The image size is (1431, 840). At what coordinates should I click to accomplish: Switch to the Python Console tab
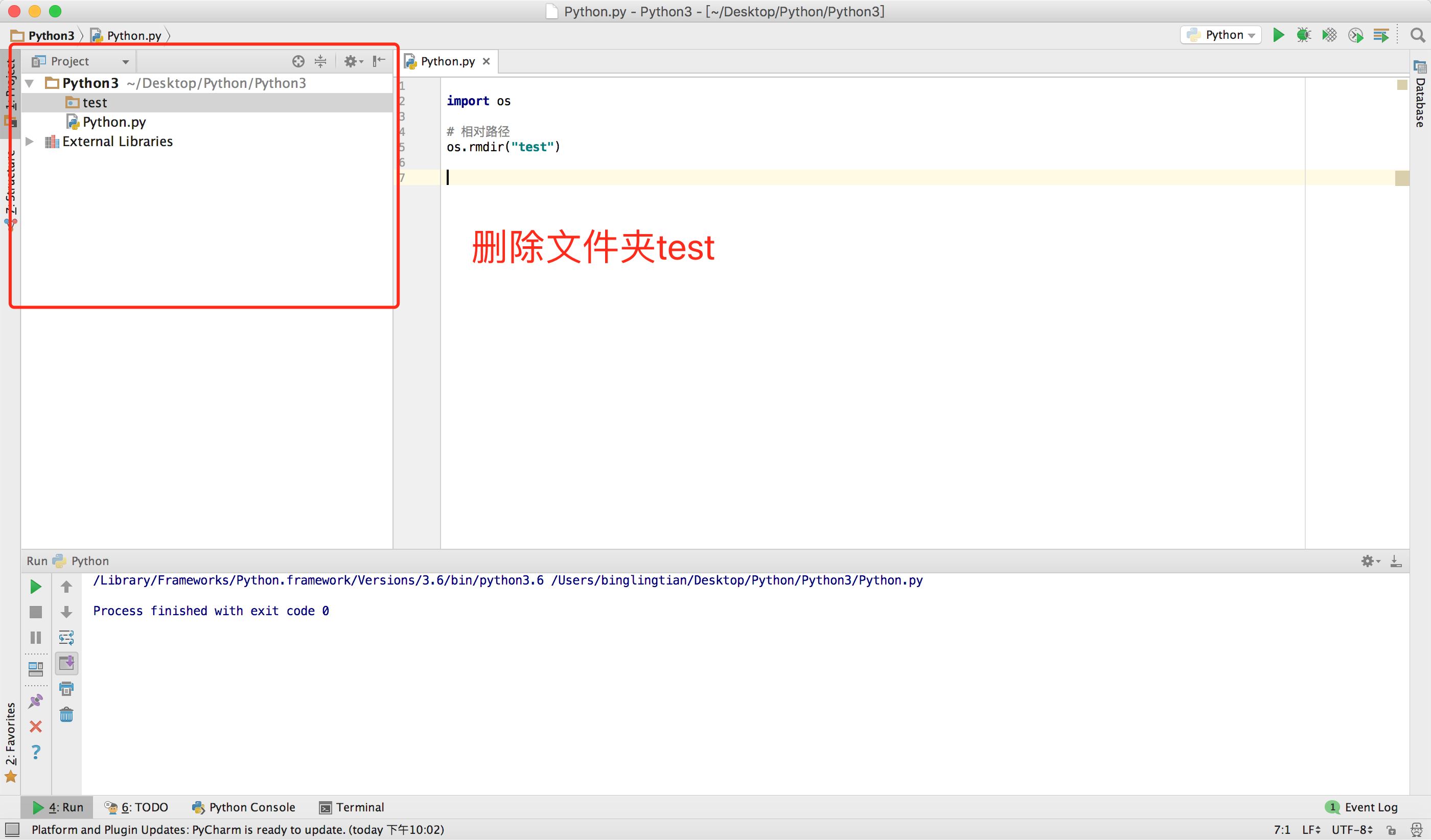tap(244, 807)
